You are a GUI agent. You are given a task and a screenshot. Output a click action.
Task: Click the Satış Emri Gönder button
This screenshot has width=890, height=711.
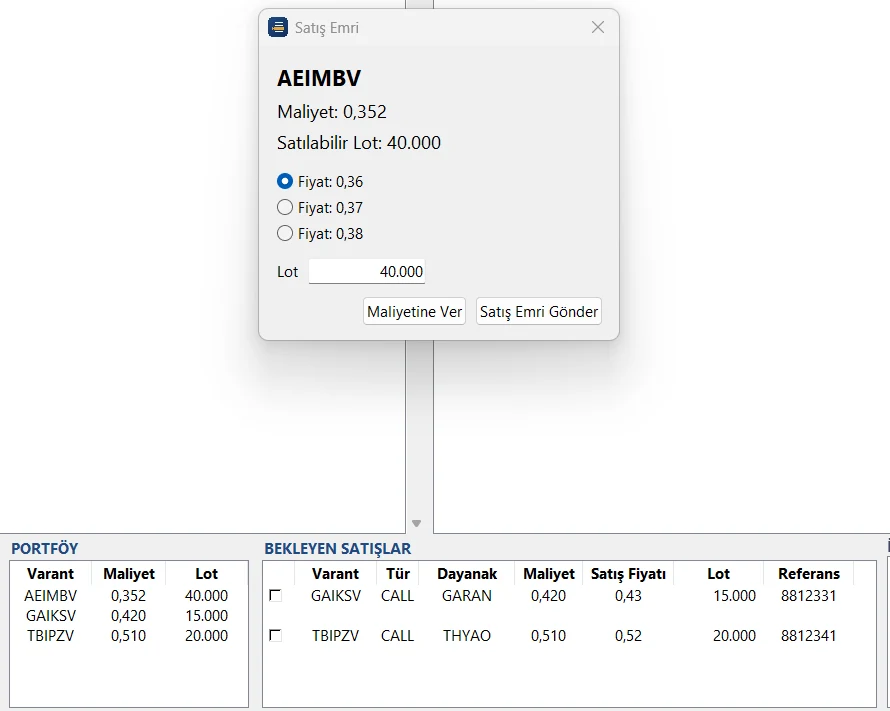[x=539, y=312]
